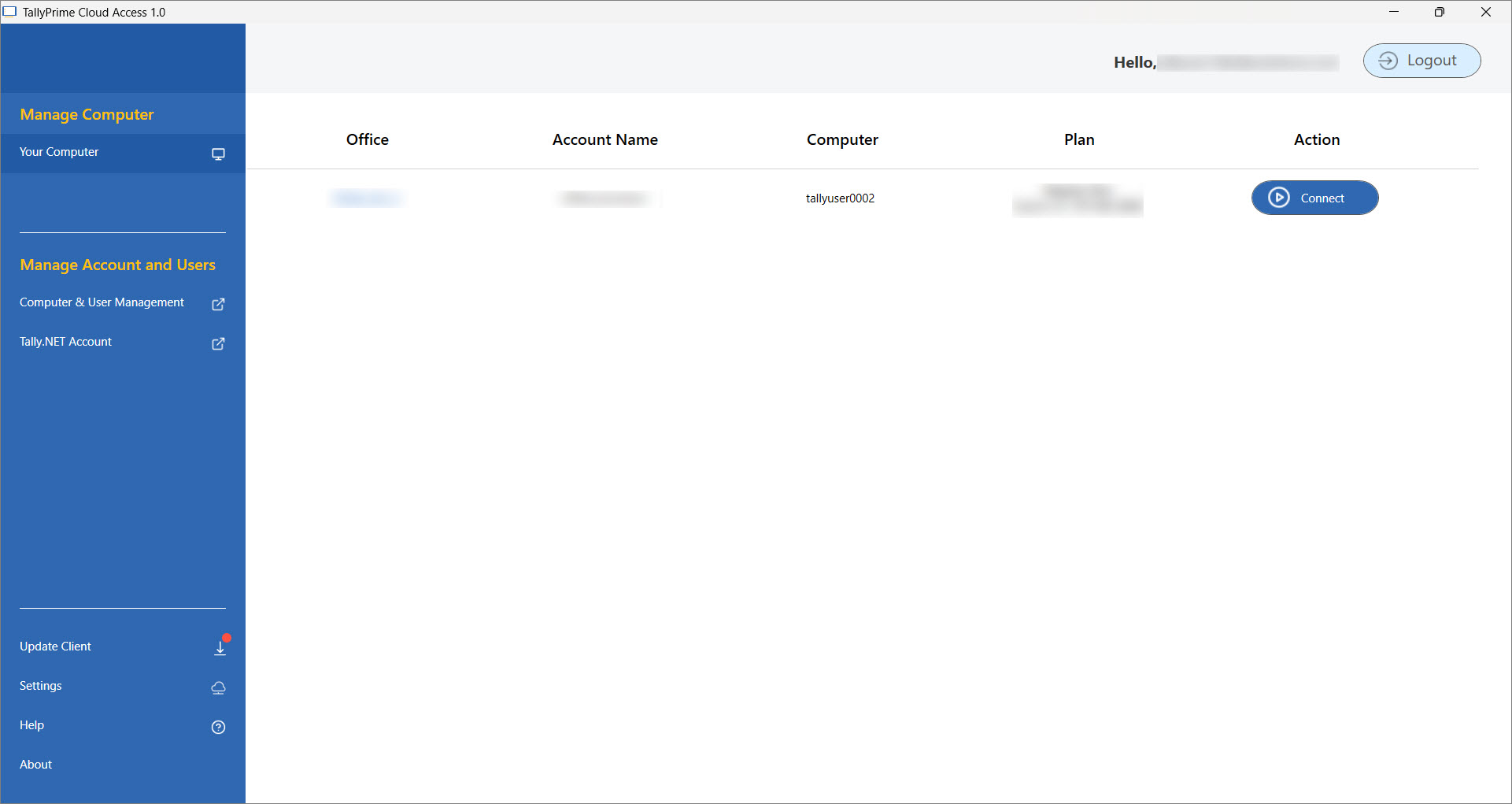This screenshot has height=804, width=1512.
Task: Click the Connect button for tallyuser0002
Action: [x=1314, y=198]
